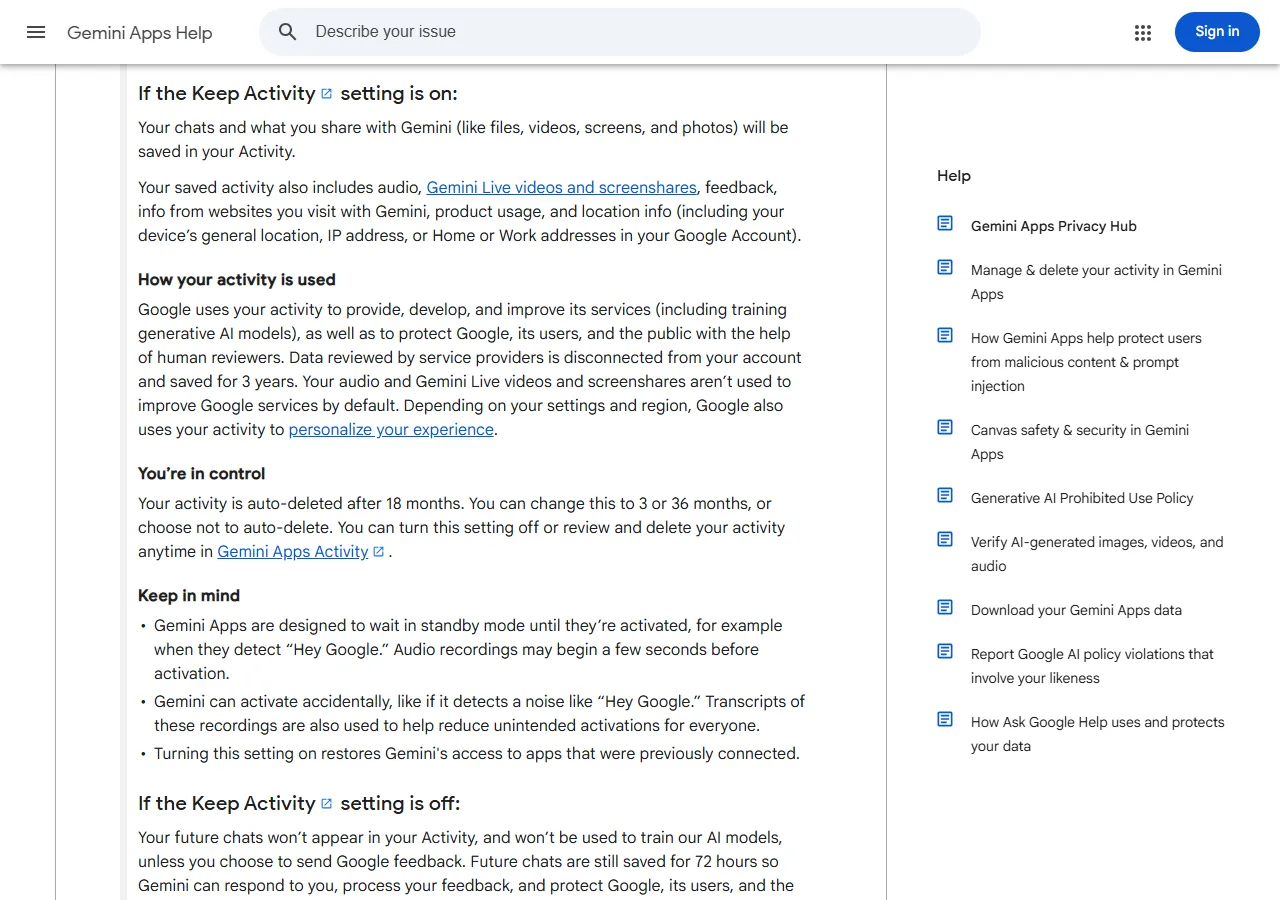Follow the personalize your experience link
1280x900 pixels.
click(x=391, y=430)
